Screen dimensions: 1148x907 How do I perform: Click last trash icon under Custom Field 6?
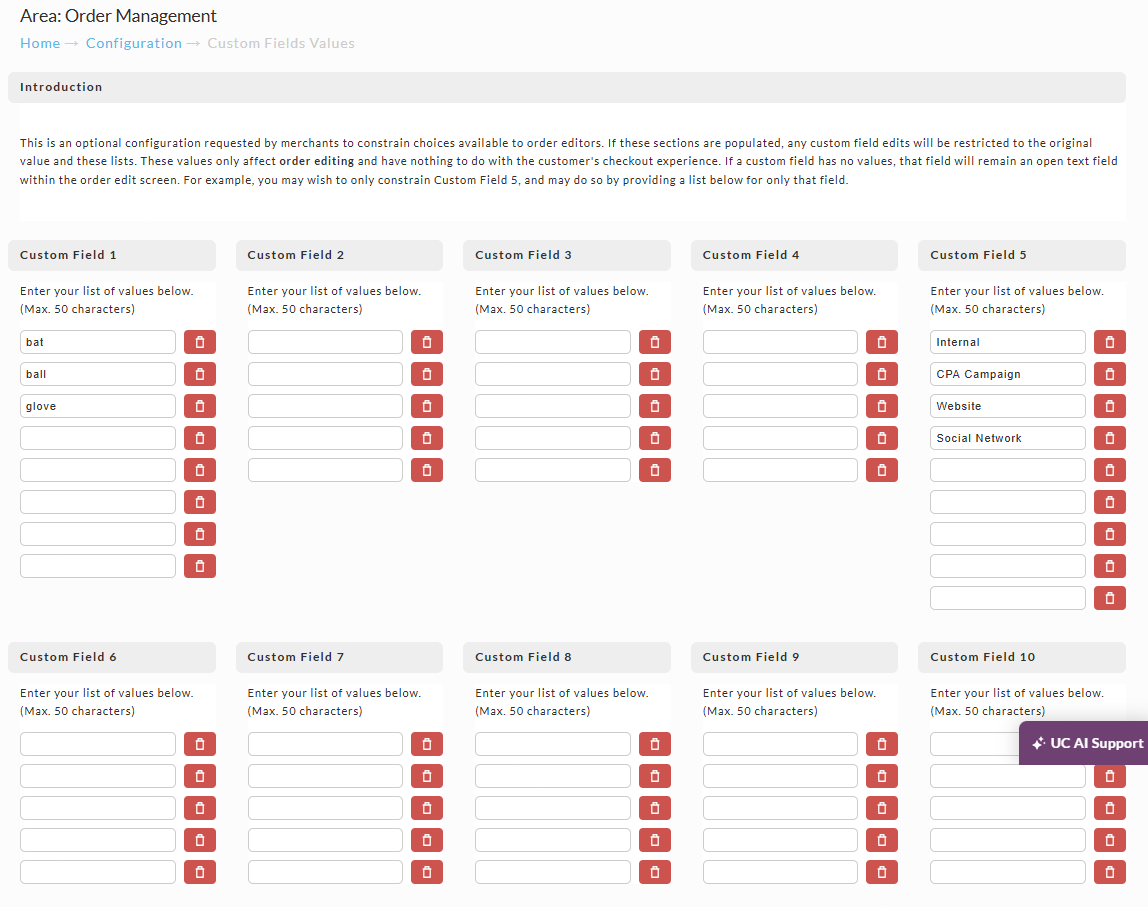click(200, 872)
